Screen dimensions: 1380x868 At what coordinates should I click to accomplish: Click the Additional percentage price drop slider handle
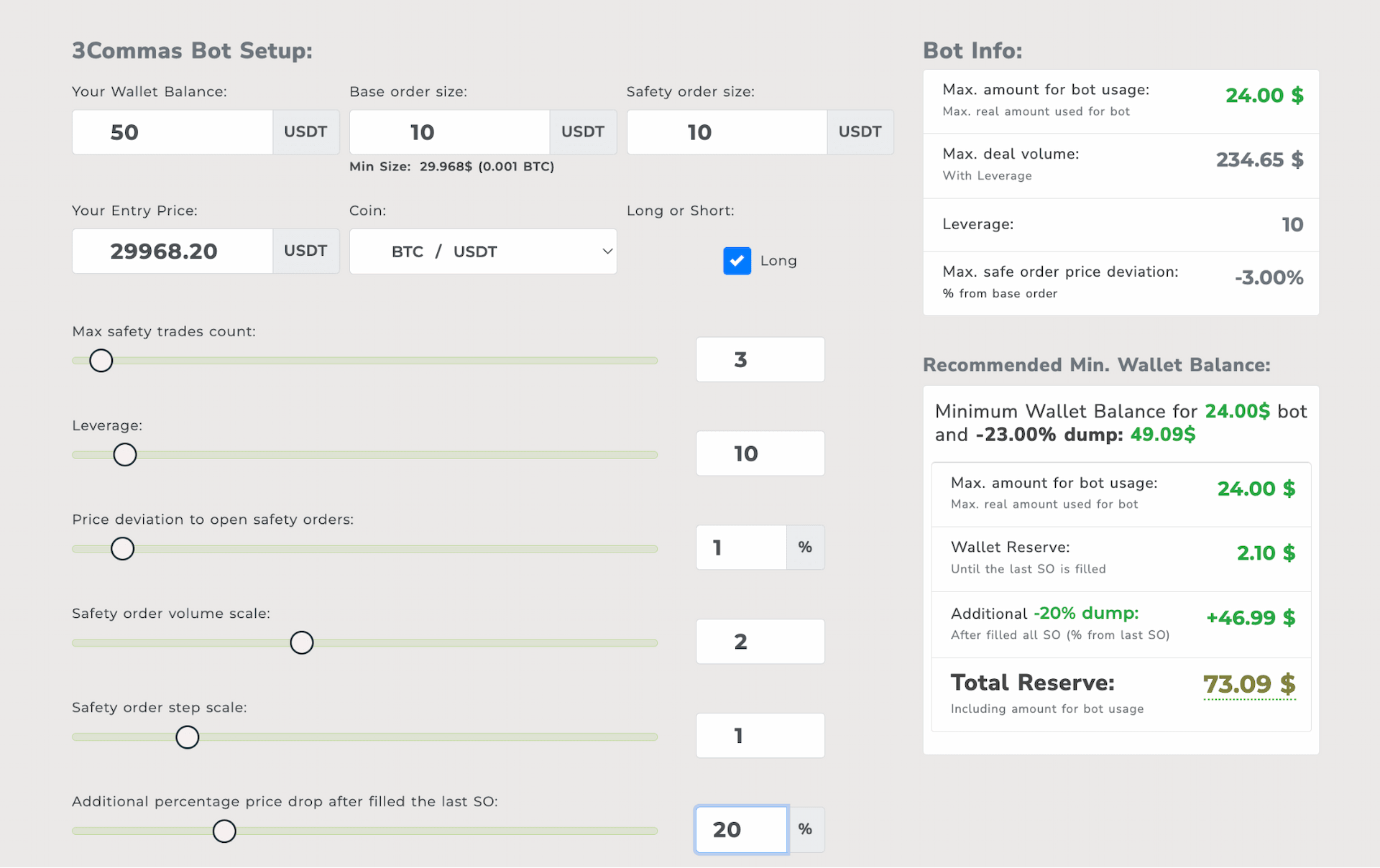coord(224,831)
